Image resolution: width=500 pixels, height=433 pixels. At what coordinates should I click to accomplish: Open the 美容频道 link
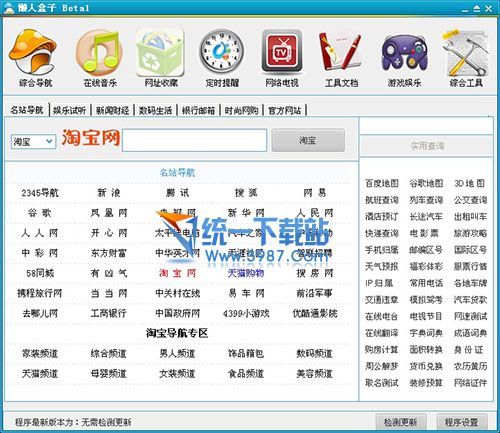click(x=315, y=374)
